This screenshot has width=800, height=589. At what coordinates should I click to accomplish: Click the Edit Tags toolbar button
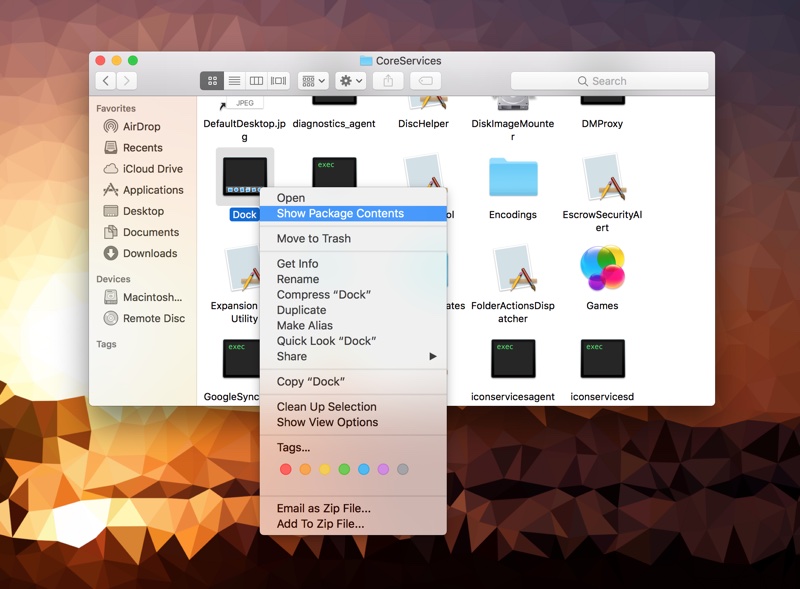(x=426, y=81)
